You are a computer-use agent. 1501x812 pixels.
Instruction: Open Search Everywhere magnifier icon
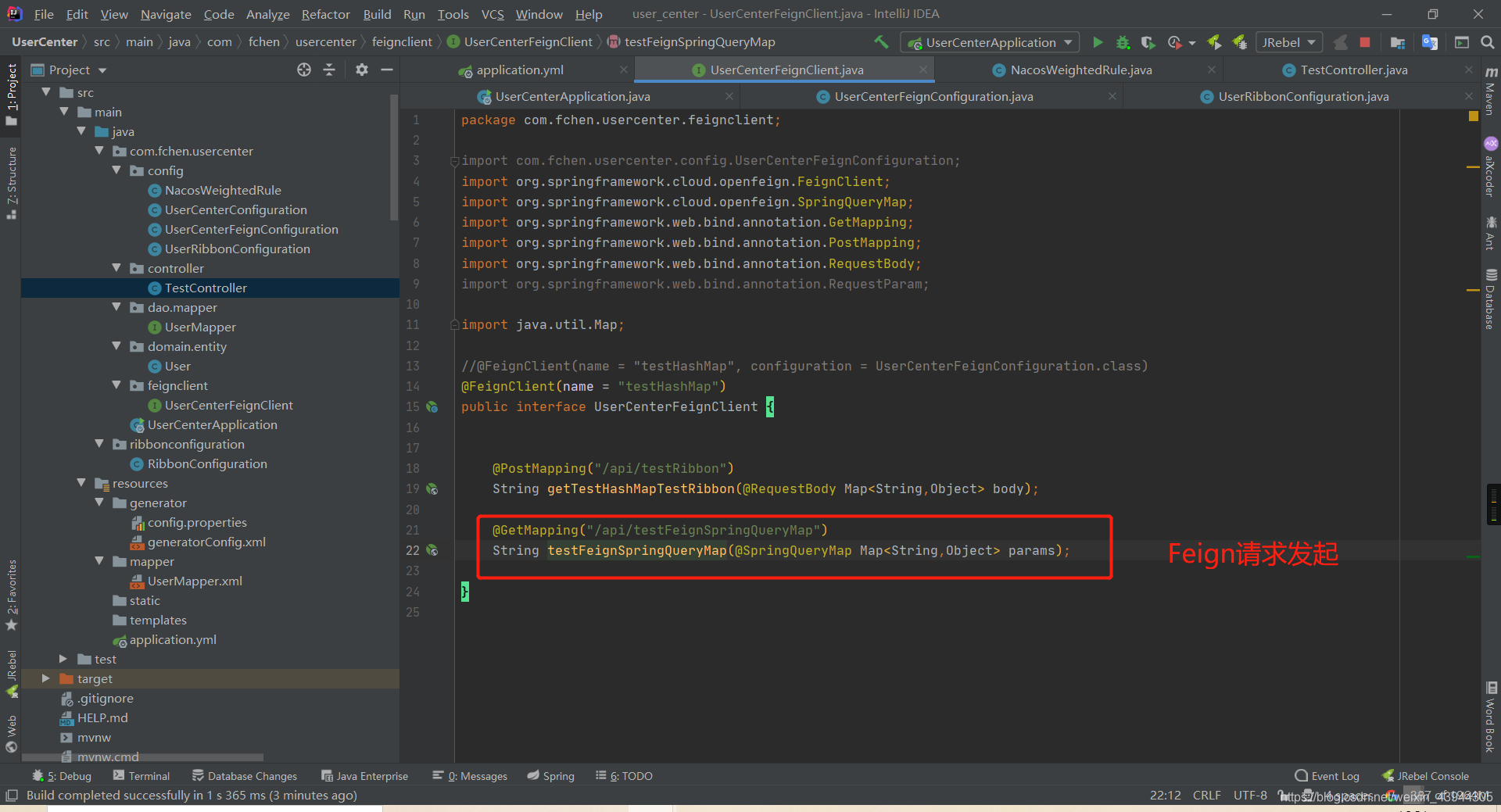[x=1488, y=42]
